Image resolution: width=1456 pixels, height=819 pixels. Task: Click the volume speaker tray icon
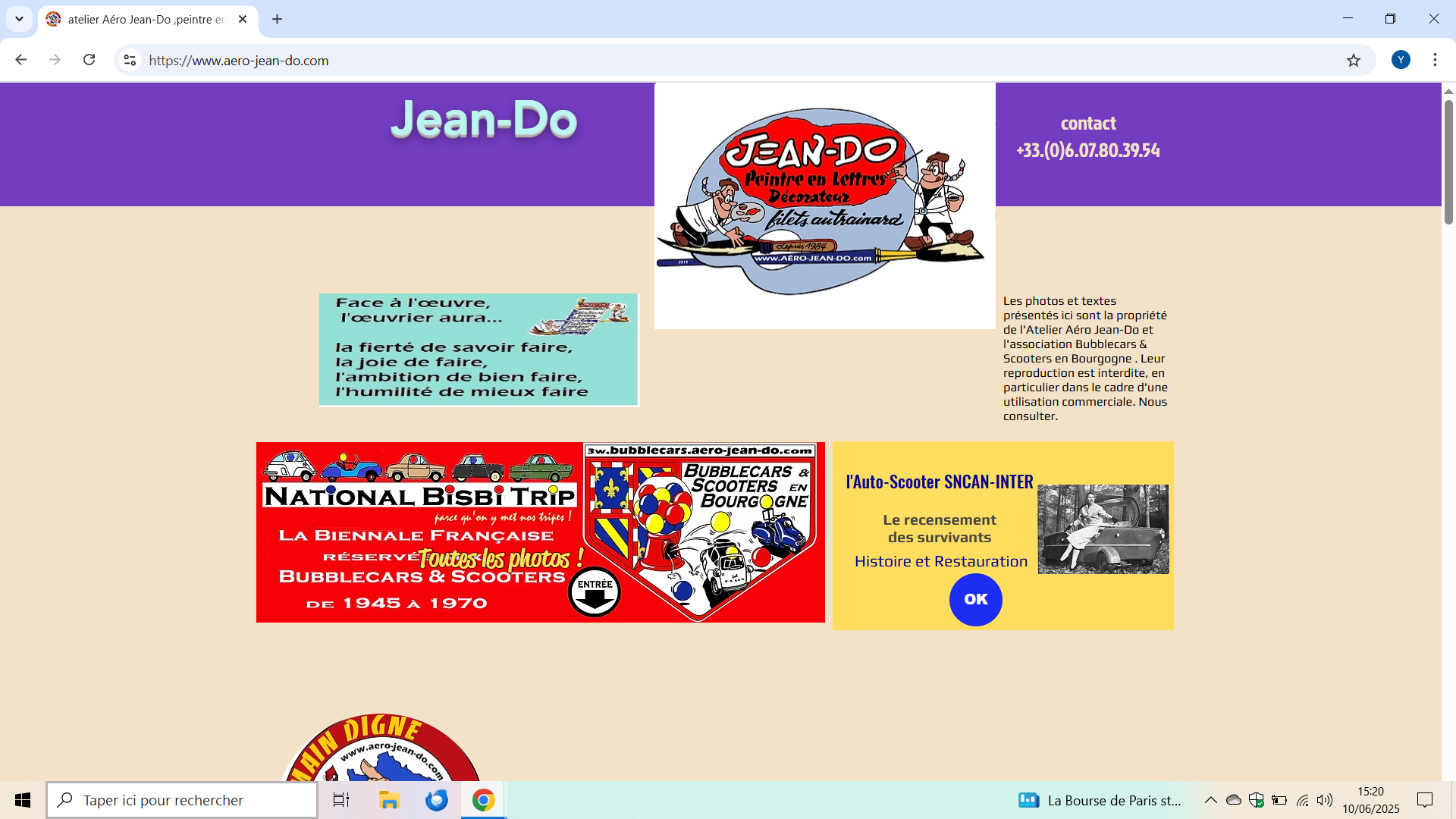point(1325,800)
